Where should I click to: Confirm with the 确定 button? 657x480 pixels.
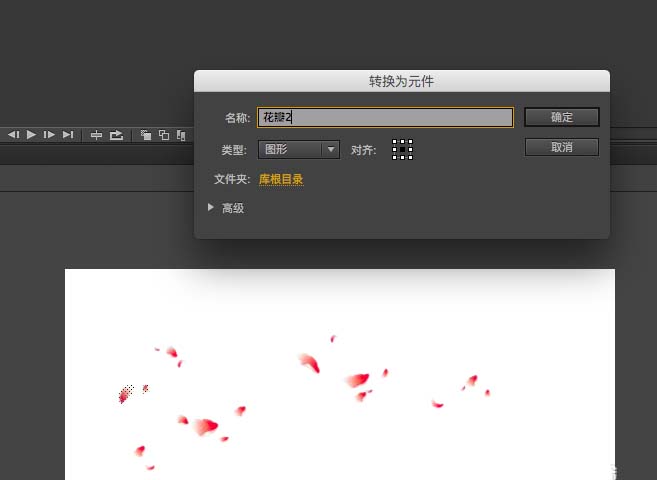coord(562,117)
